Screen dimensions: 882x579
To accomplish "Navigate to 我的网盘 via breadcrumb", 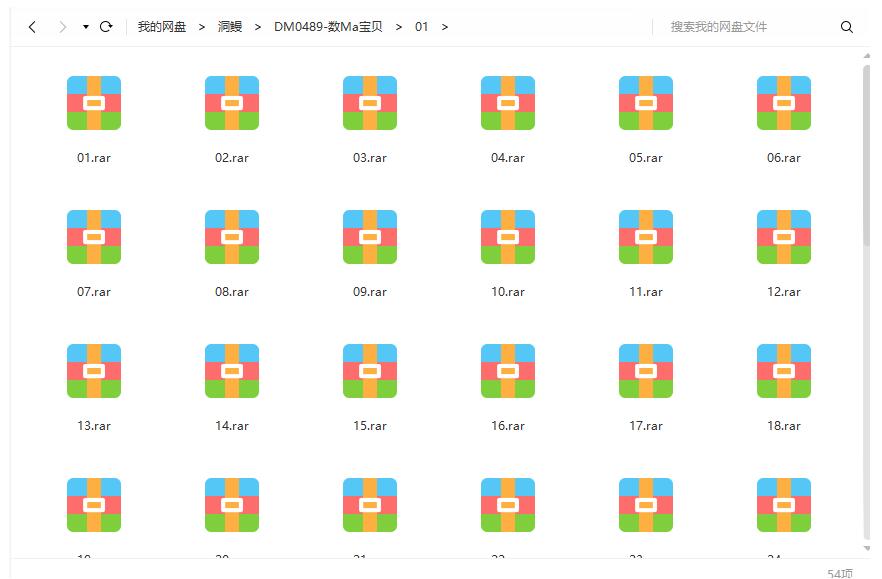I will [164, 27].
